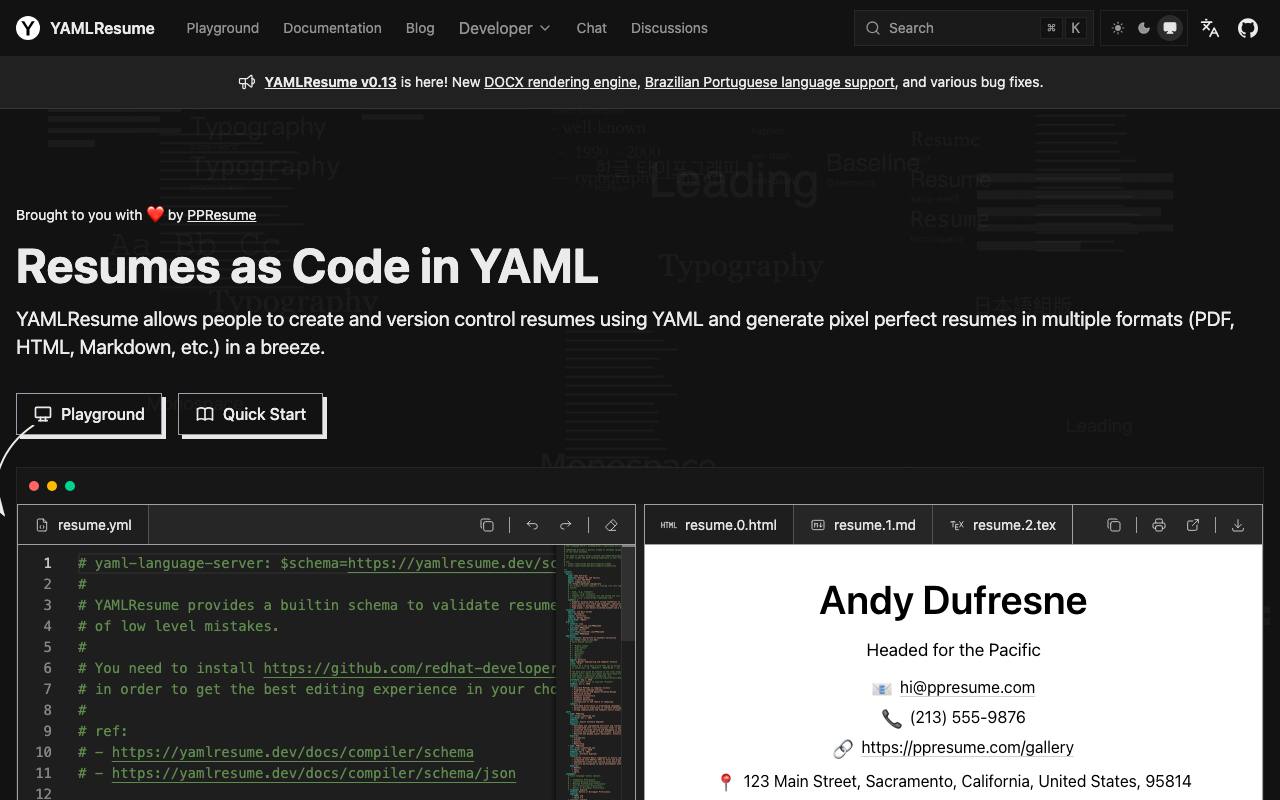Copy the preview output content
This screenshot has width=1280, height=800.
pyautogui.click(x=1113, y=525)
